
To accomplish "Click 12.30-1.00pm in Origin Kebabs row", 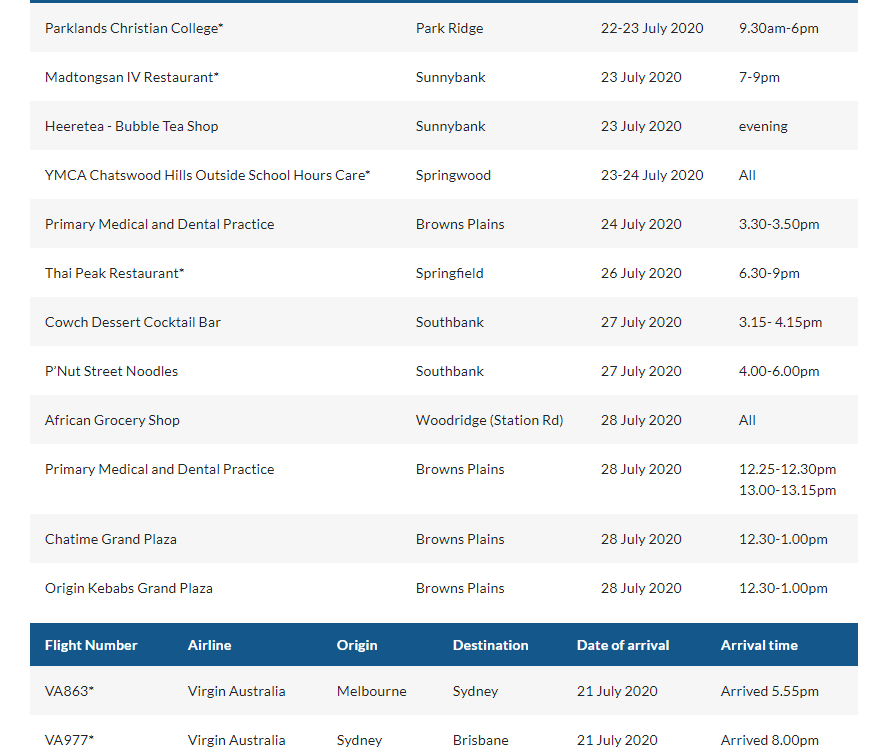I will pyautogui.click(x=783, y=589).
